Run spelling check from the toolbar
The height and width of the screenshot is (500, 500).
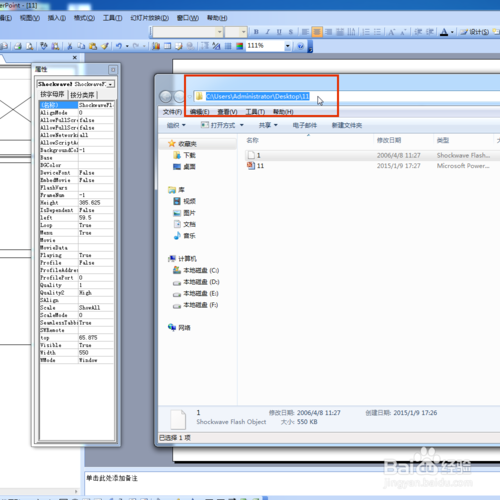click(x=44, y=46)
